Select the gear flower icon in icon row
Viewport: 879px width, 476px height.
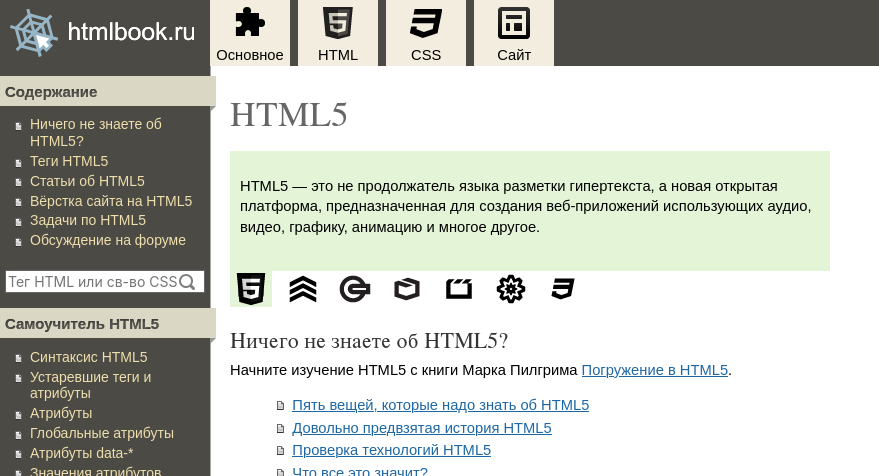[x=511, y=289]
